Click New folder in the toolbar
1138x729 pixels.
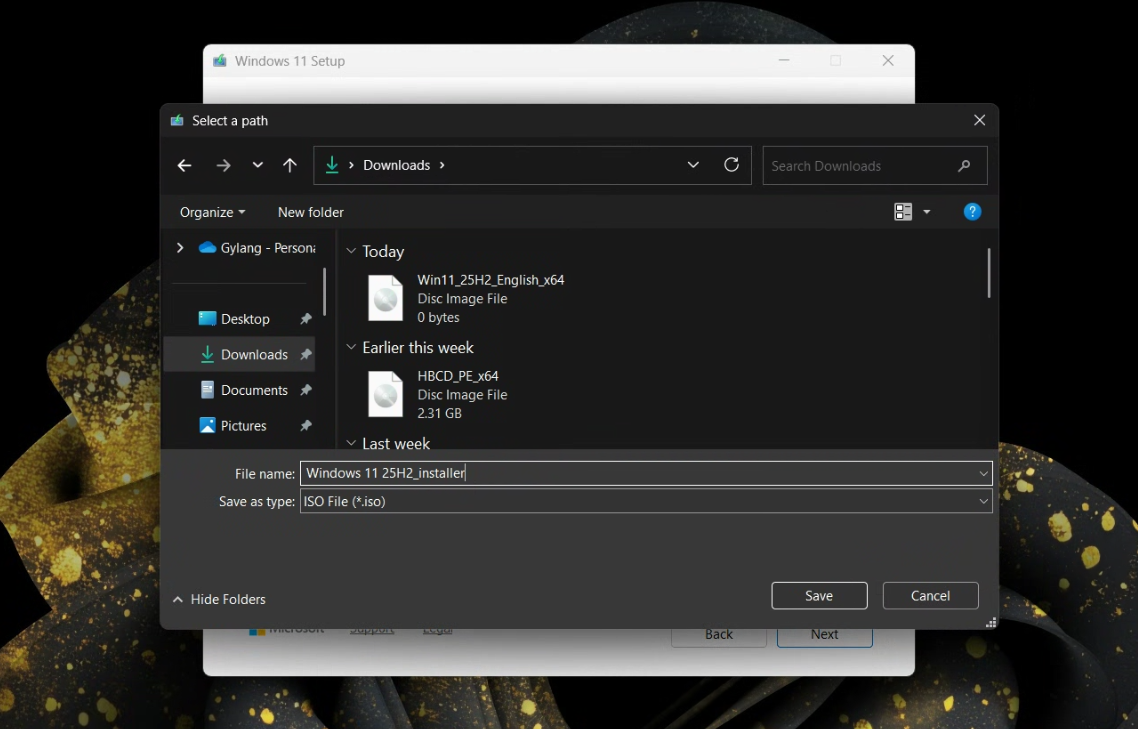(x=311, y=212)
